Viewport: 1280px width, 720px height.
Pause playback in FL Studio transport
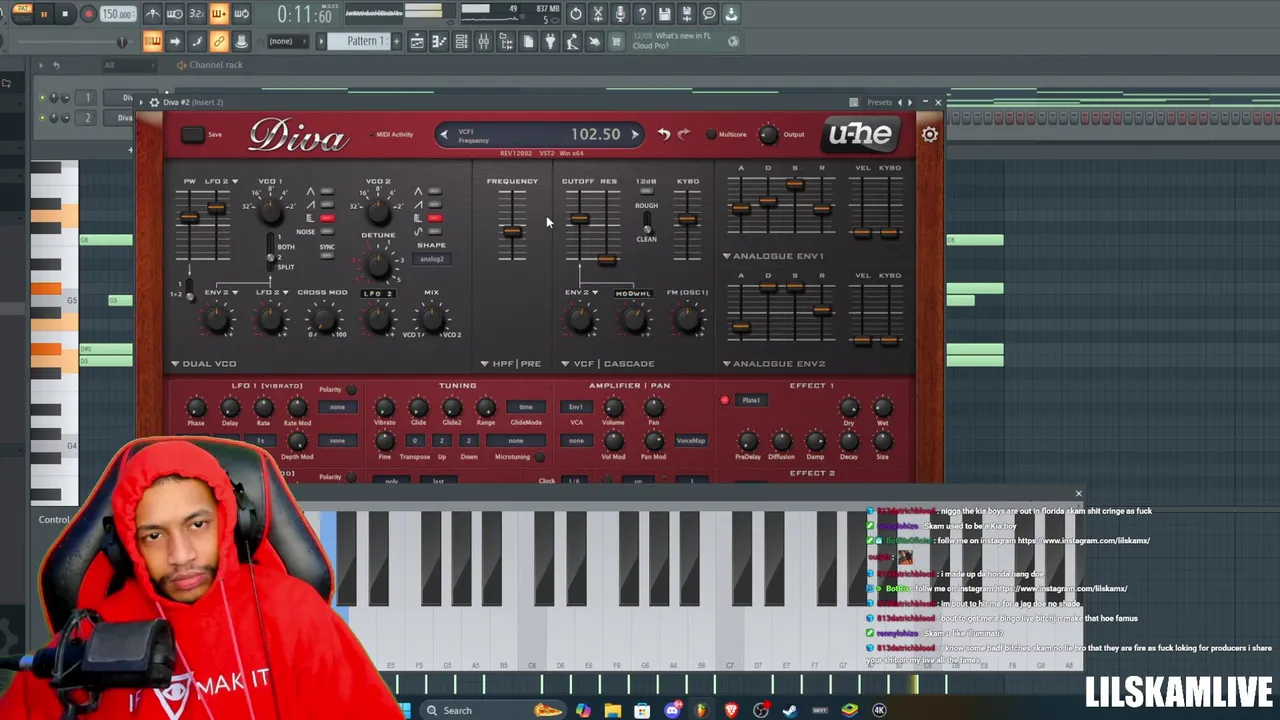point(44,14)
